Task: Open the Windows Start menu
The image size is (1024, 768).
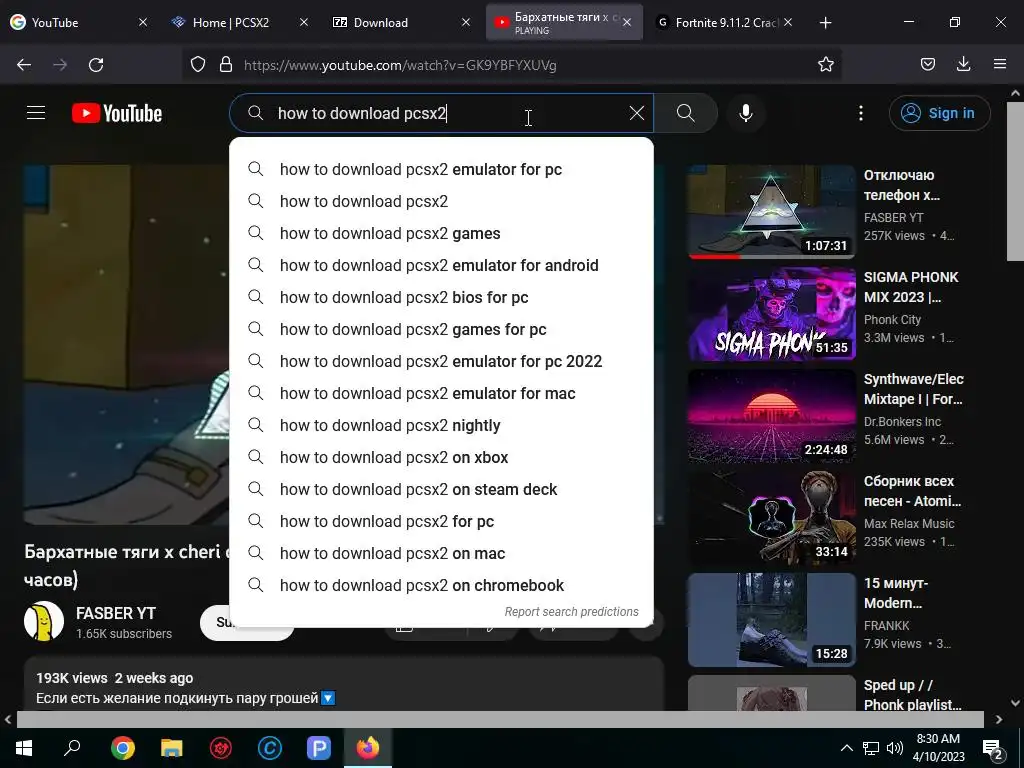Action: (24, 748)
